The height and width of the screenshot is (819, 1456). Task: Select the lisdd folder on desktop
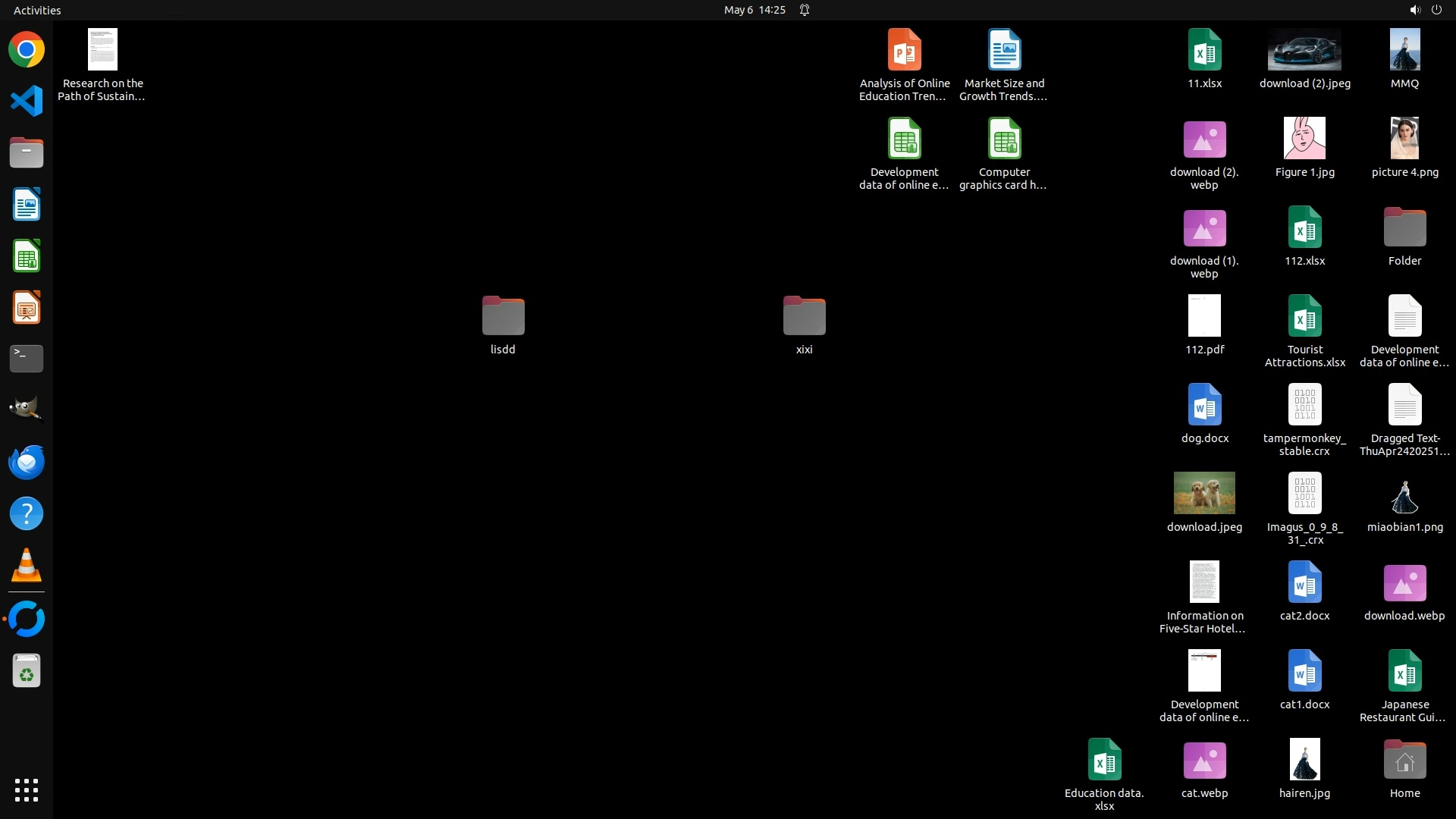pos(503,316)
